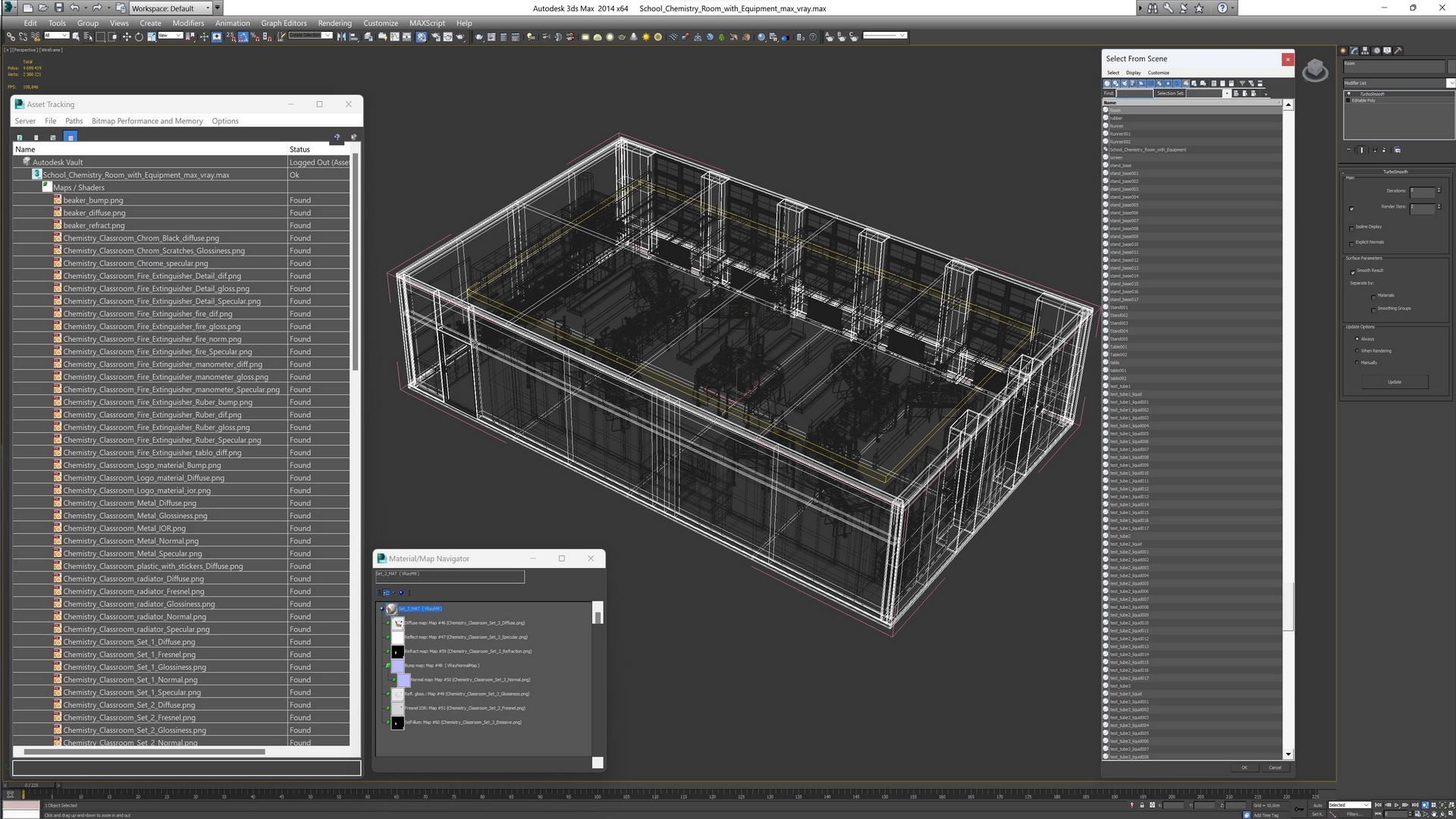Screen dimensions: 1456x819
Task: Click the Mirror tool icon
Action: [340, 36]
